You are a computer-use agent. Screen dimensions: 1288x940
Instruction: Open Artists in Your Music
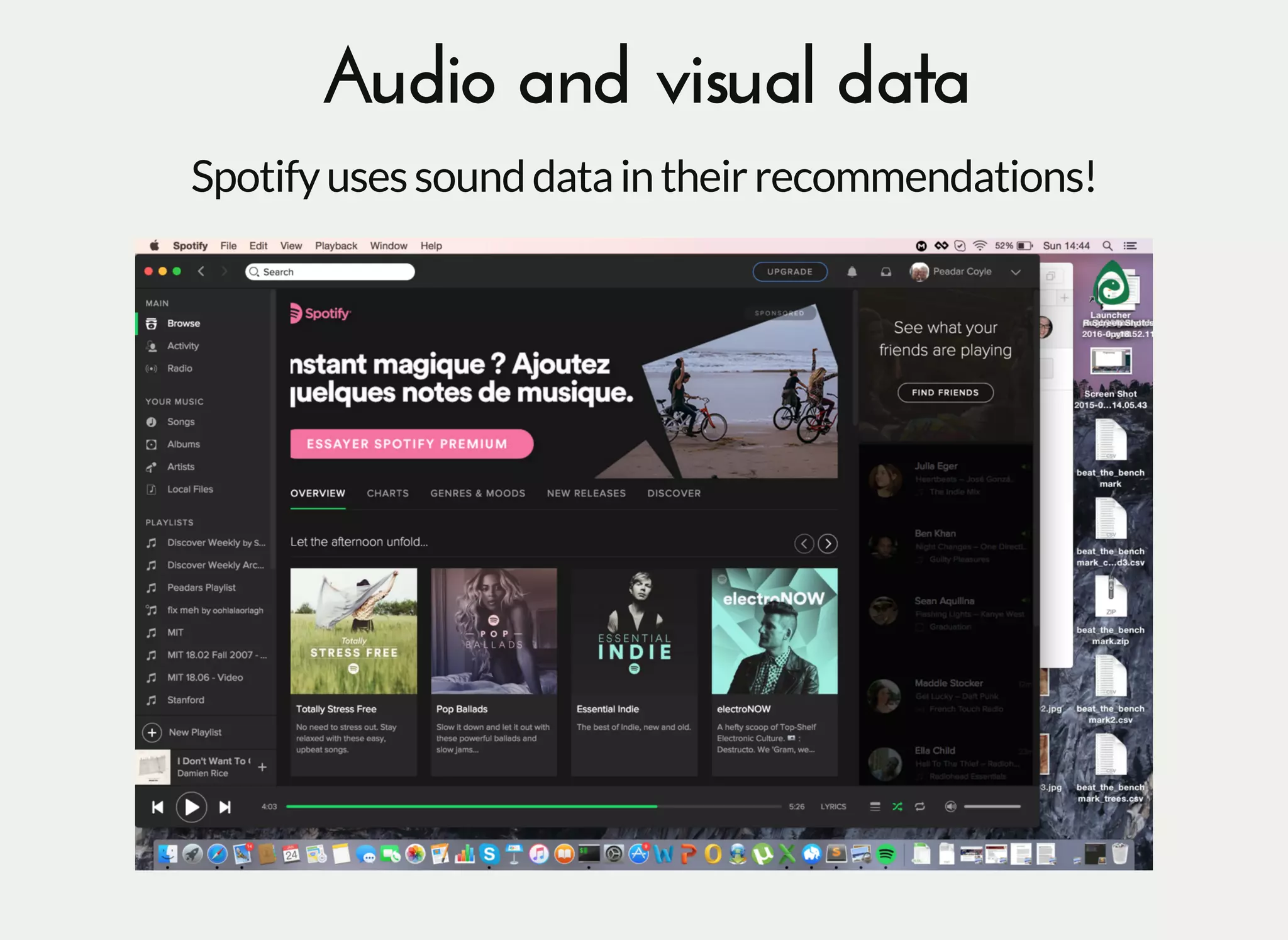click(180, 467)
